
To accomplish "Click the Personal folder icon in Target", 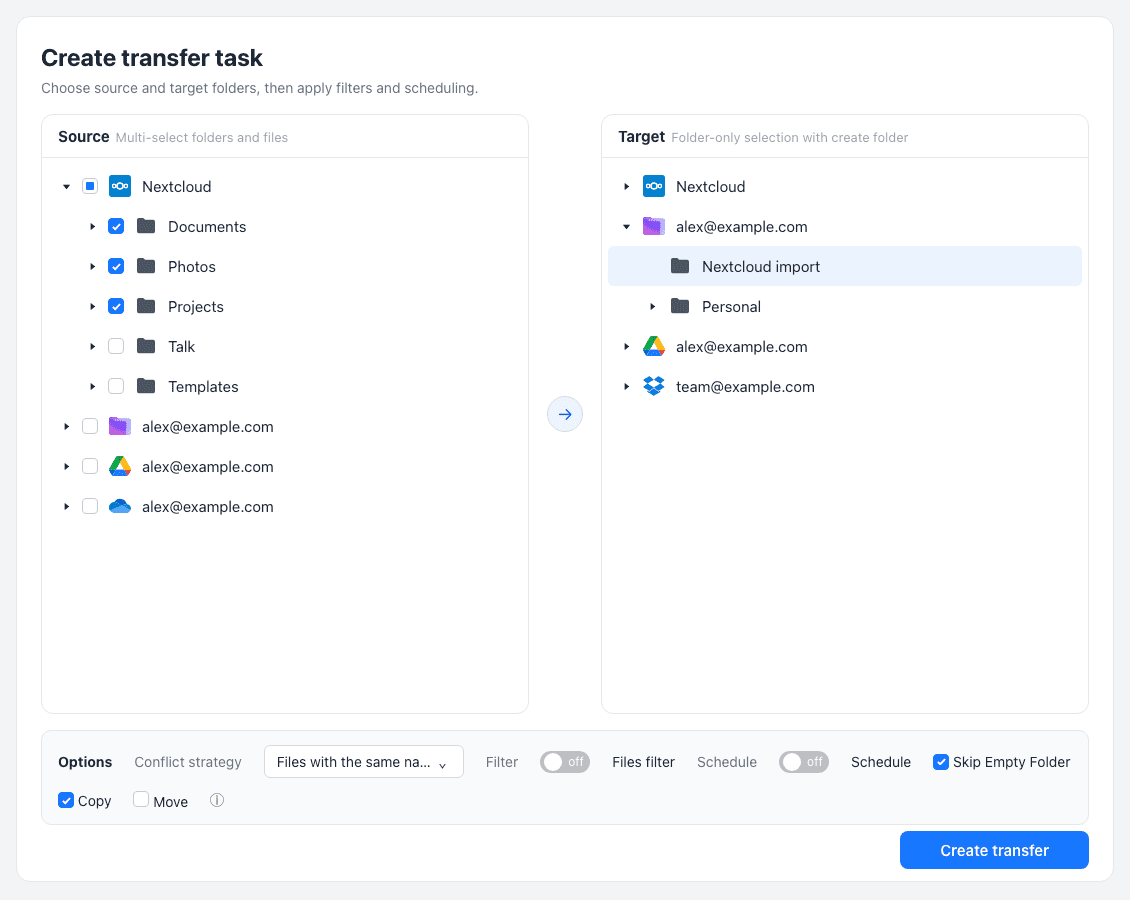I will pyautogui.click(x=680, y=306).
